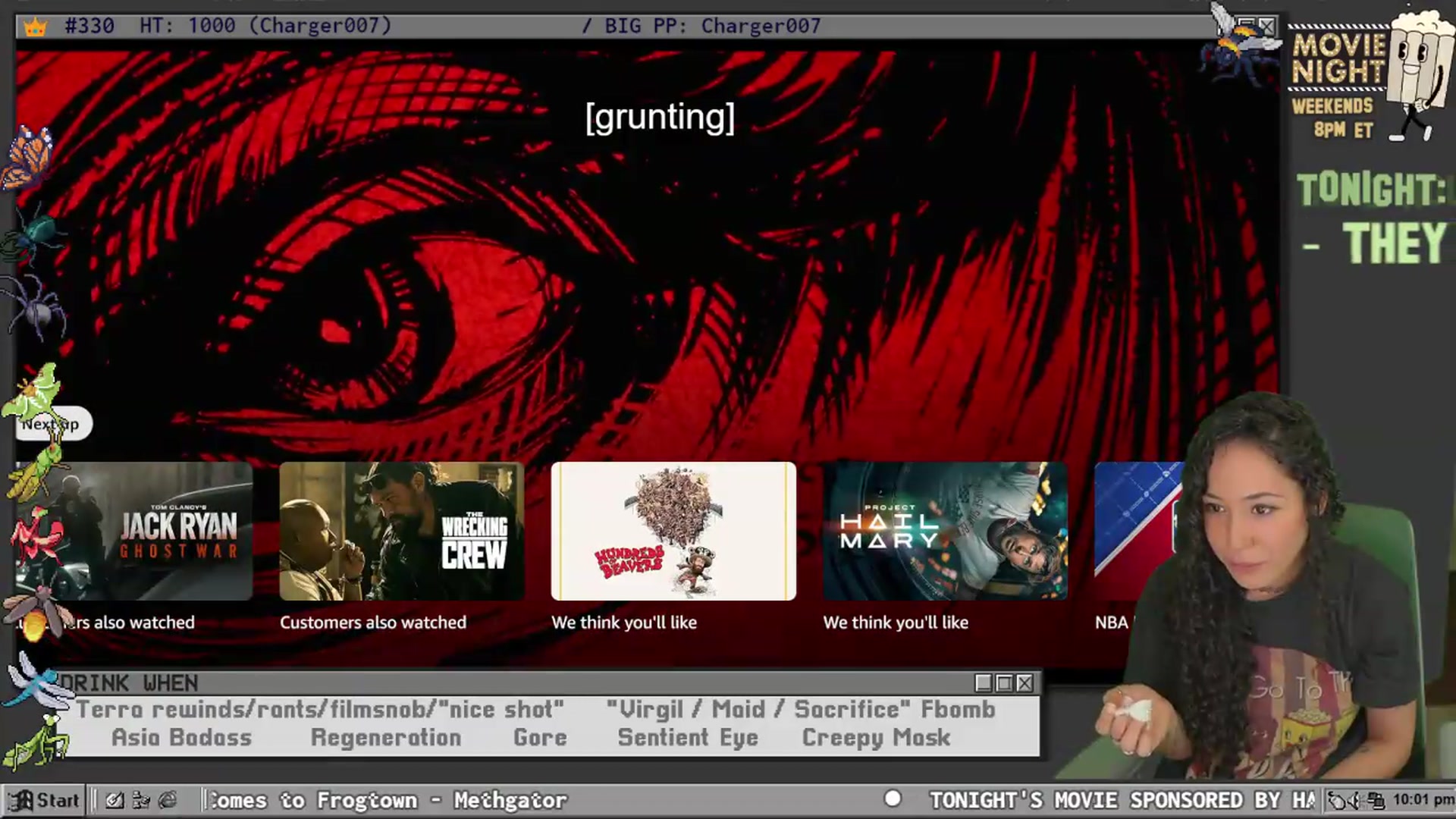Open the Start menu
This screenshot has width=1456, height=819.
pos(44,800)
